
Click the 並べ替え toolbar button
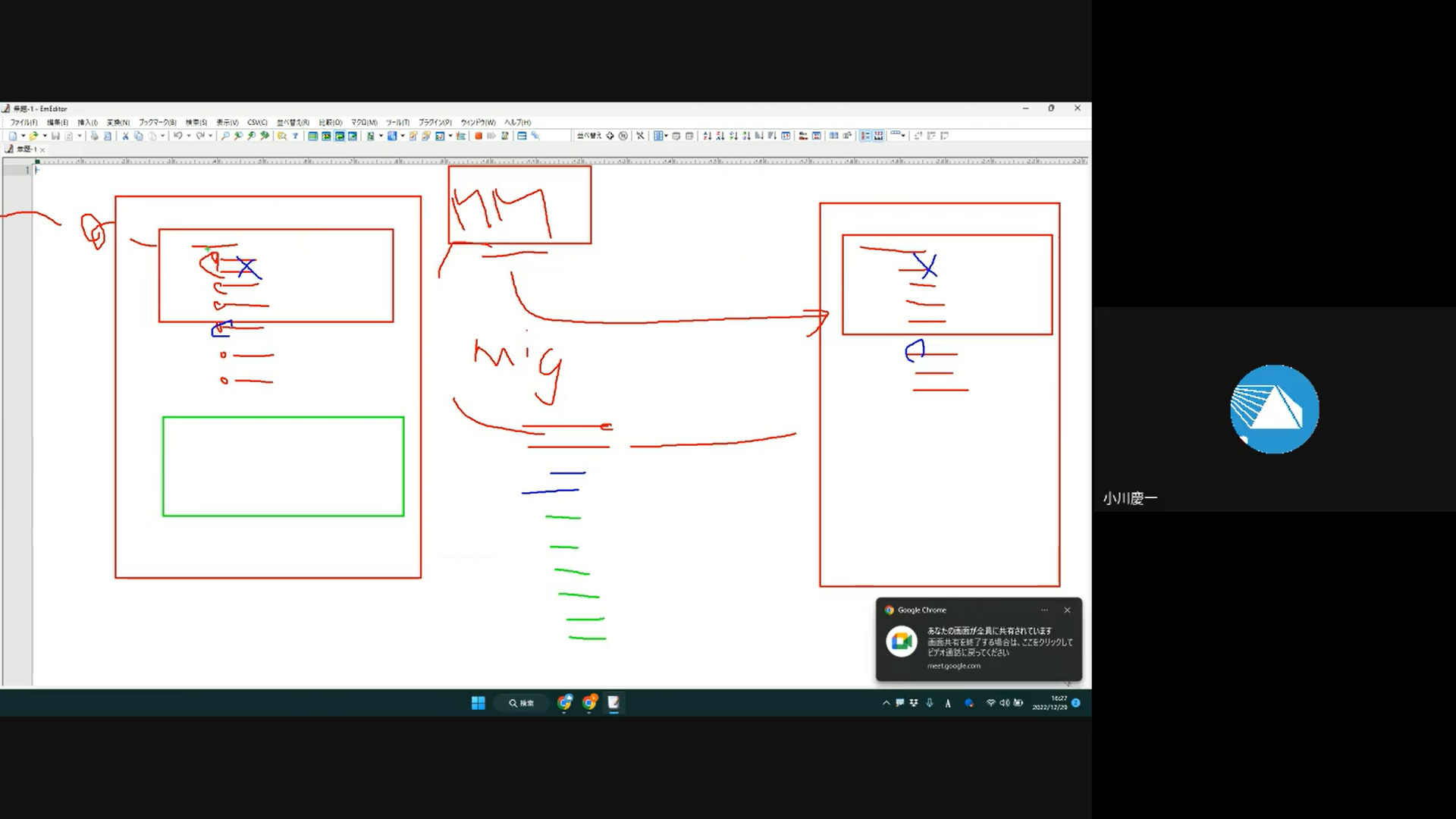click(x=588, y=136)
